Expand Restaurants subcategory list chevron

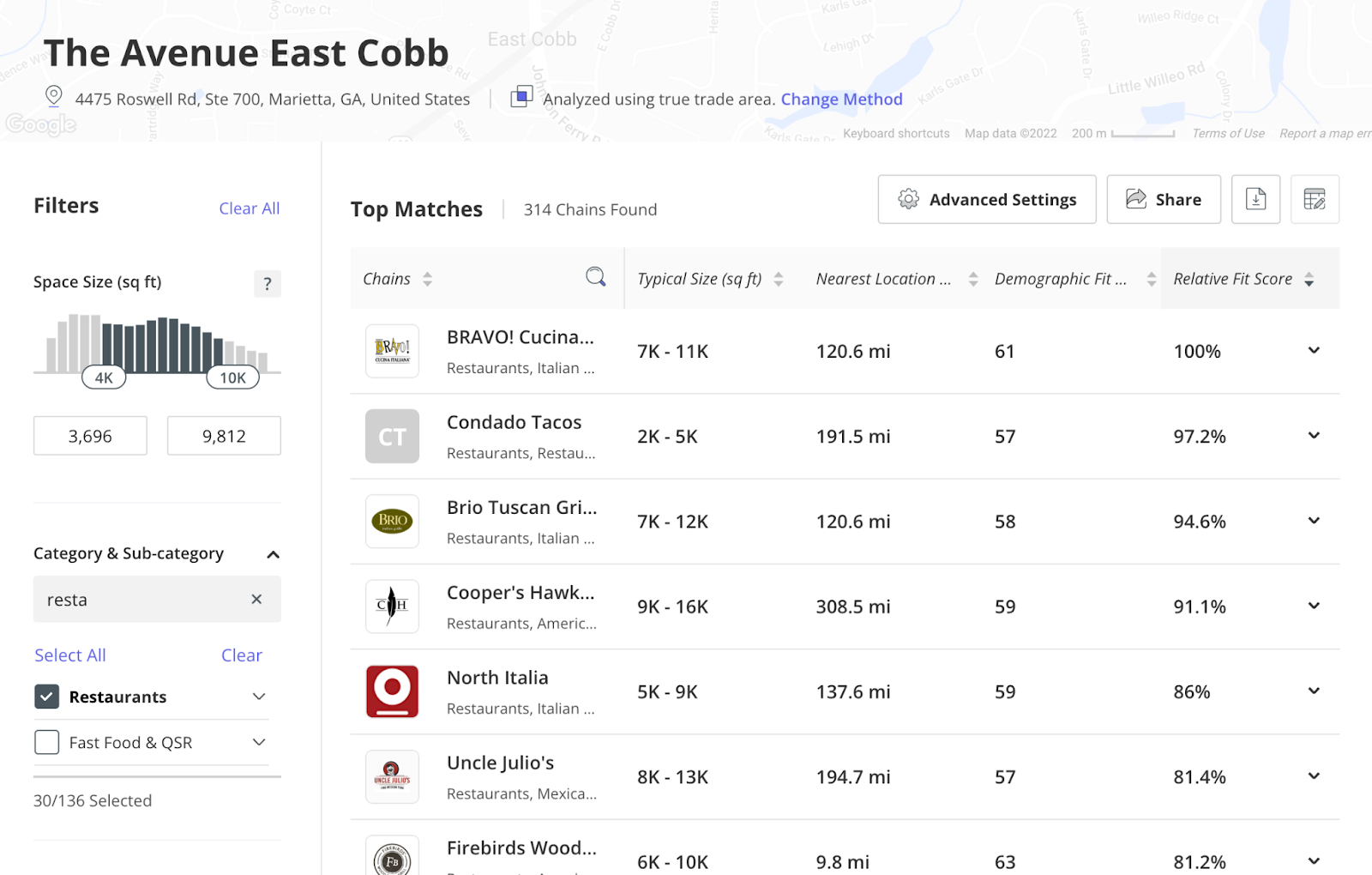259,697
